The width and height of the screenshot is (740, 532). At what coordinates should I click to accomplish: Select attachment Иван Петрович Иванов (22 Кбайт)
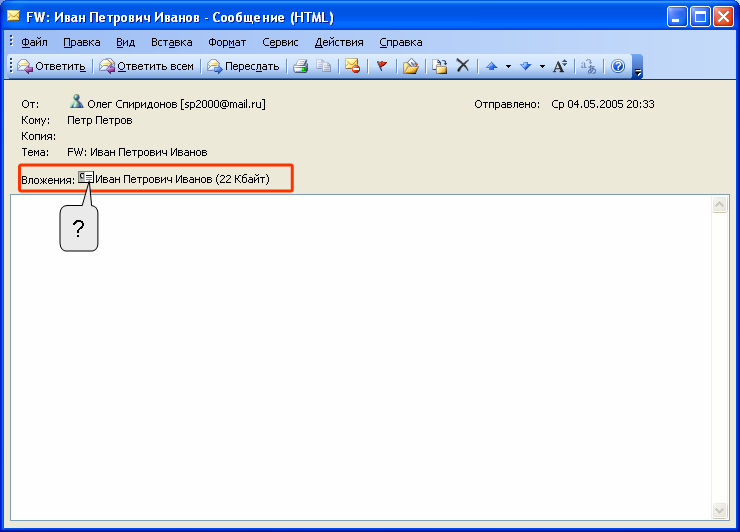[182, 179]
